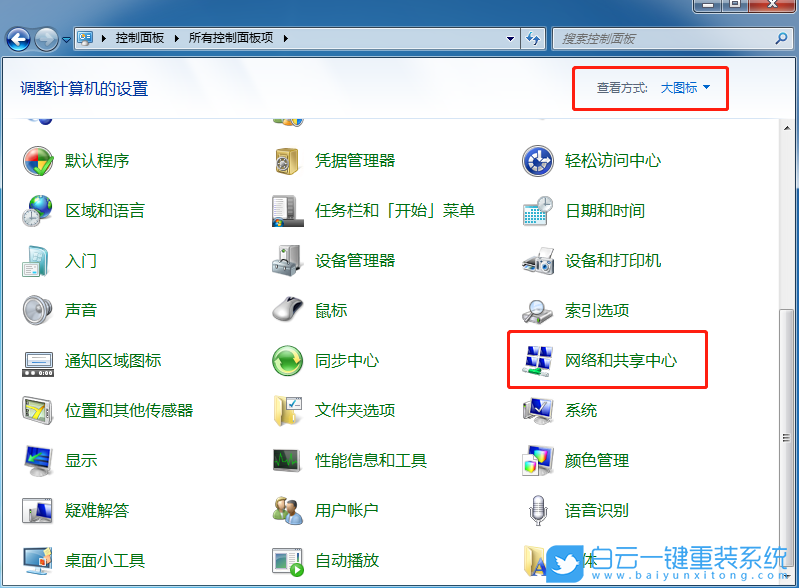Viewport: 799px width, 588px height.
Task: Open the 显示 monitor icon
Action: 38,461
